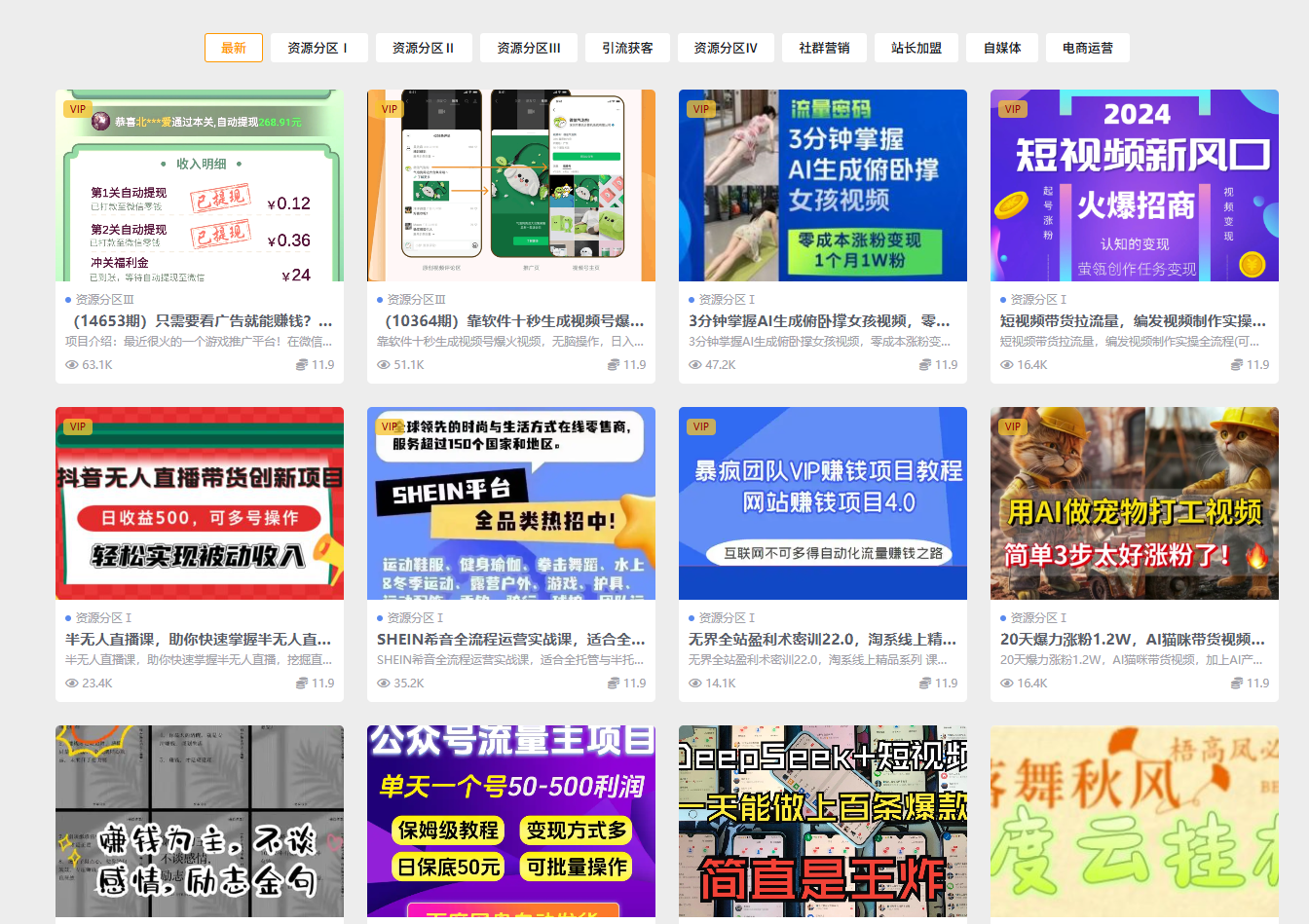Click the coin price icon on 短视频带货 card
1309x924 pixels.
click(x=1237, y=365)
